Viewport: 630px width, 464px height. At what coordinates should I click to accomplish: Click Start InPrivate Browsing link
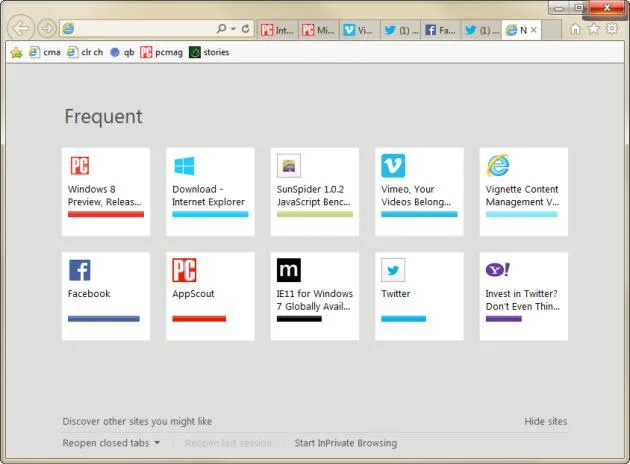tap(345, 443)
